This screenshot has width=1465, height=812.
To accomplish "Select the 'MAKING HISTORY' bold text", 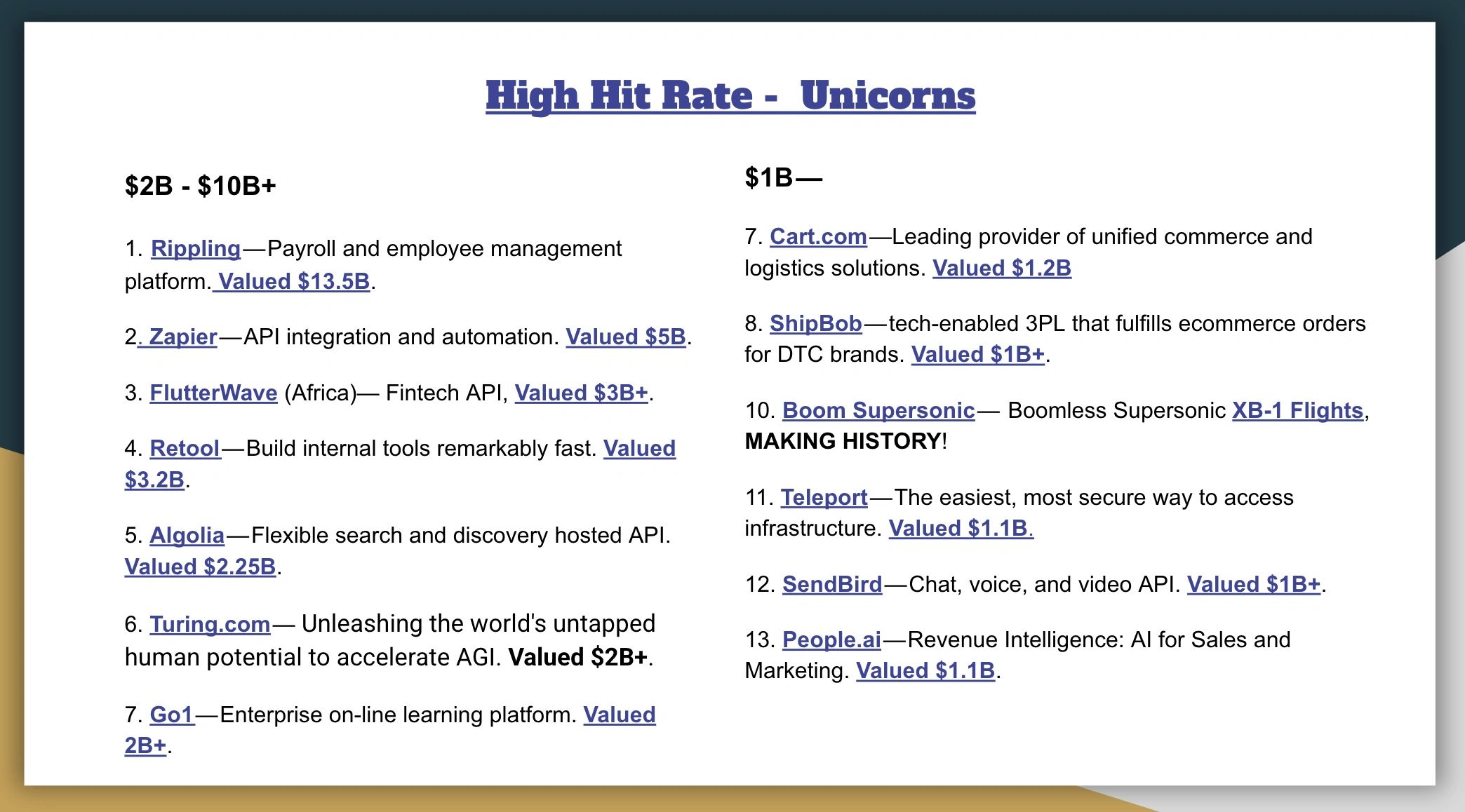I will point(843,442).
